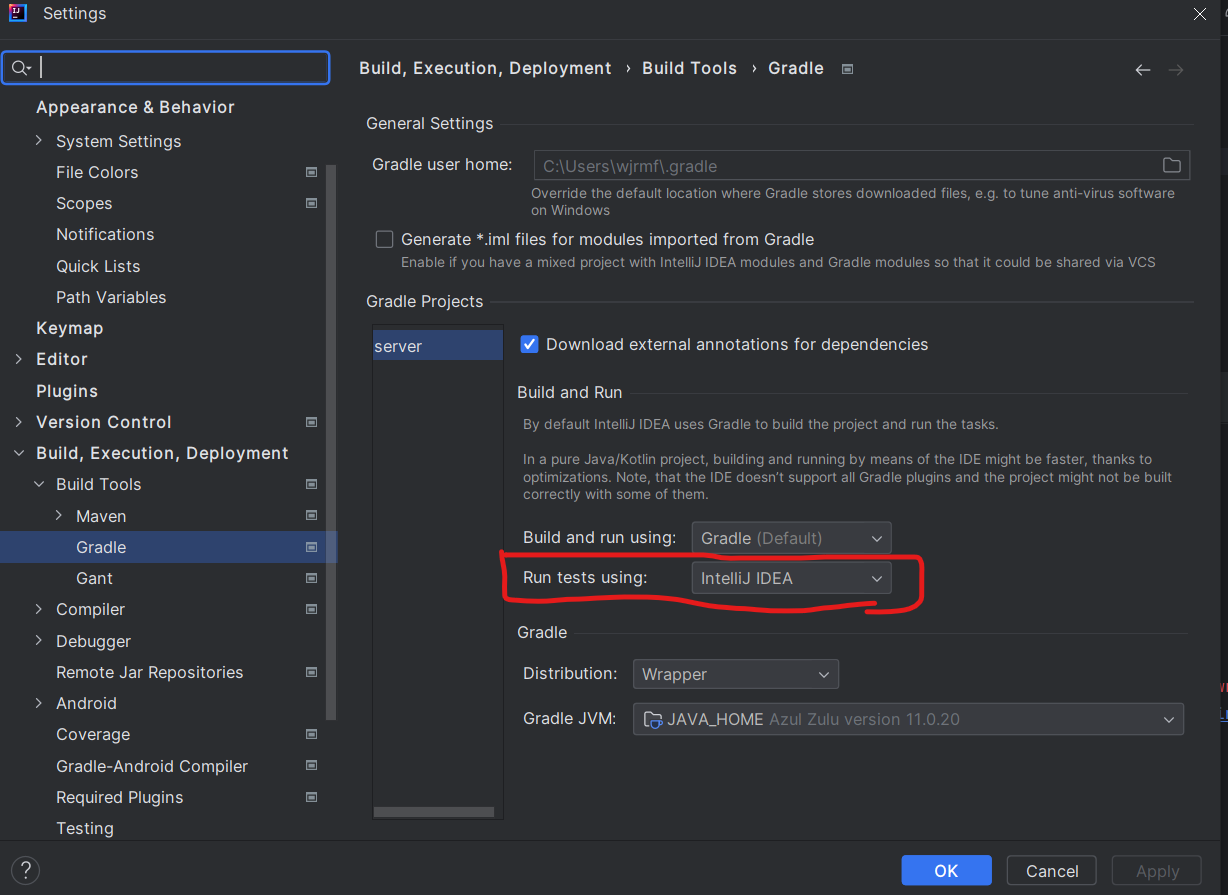Click the search magnifier icon in settings

click(x=19, y=68)
